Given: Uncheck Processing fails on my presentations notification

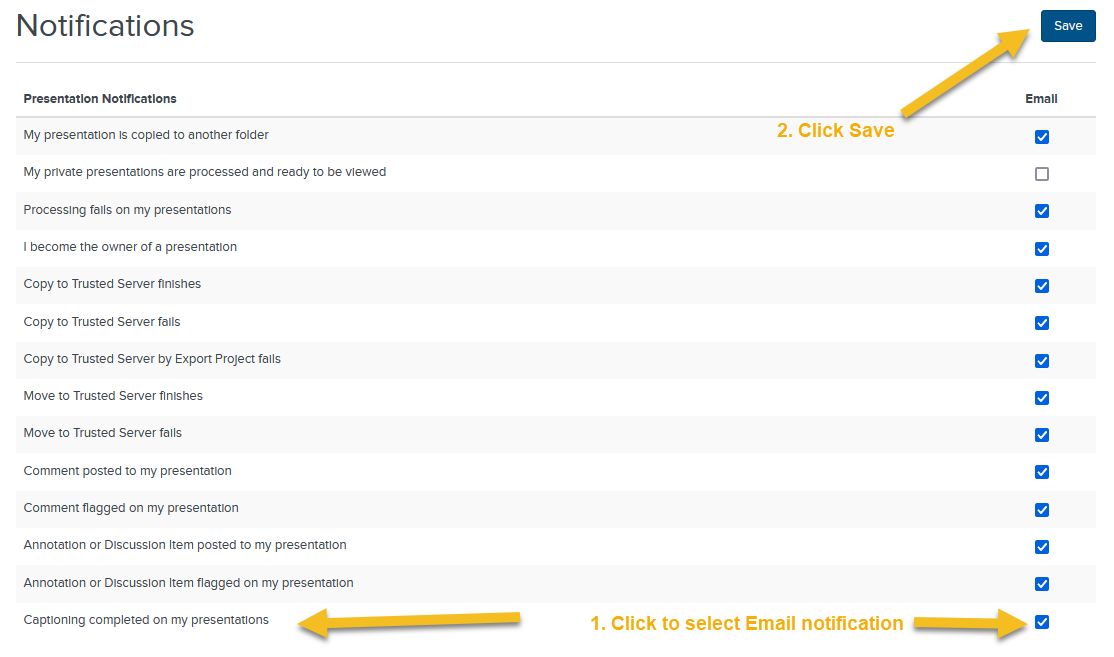Looking at the screenshot, I should (x=1042, y=211).
